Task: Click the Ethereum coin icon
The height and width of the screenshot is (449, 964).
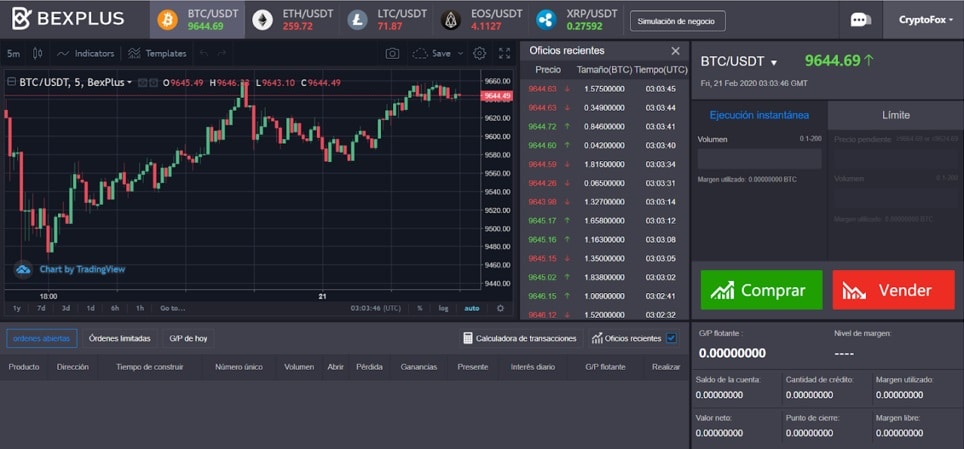Action: 263,19
